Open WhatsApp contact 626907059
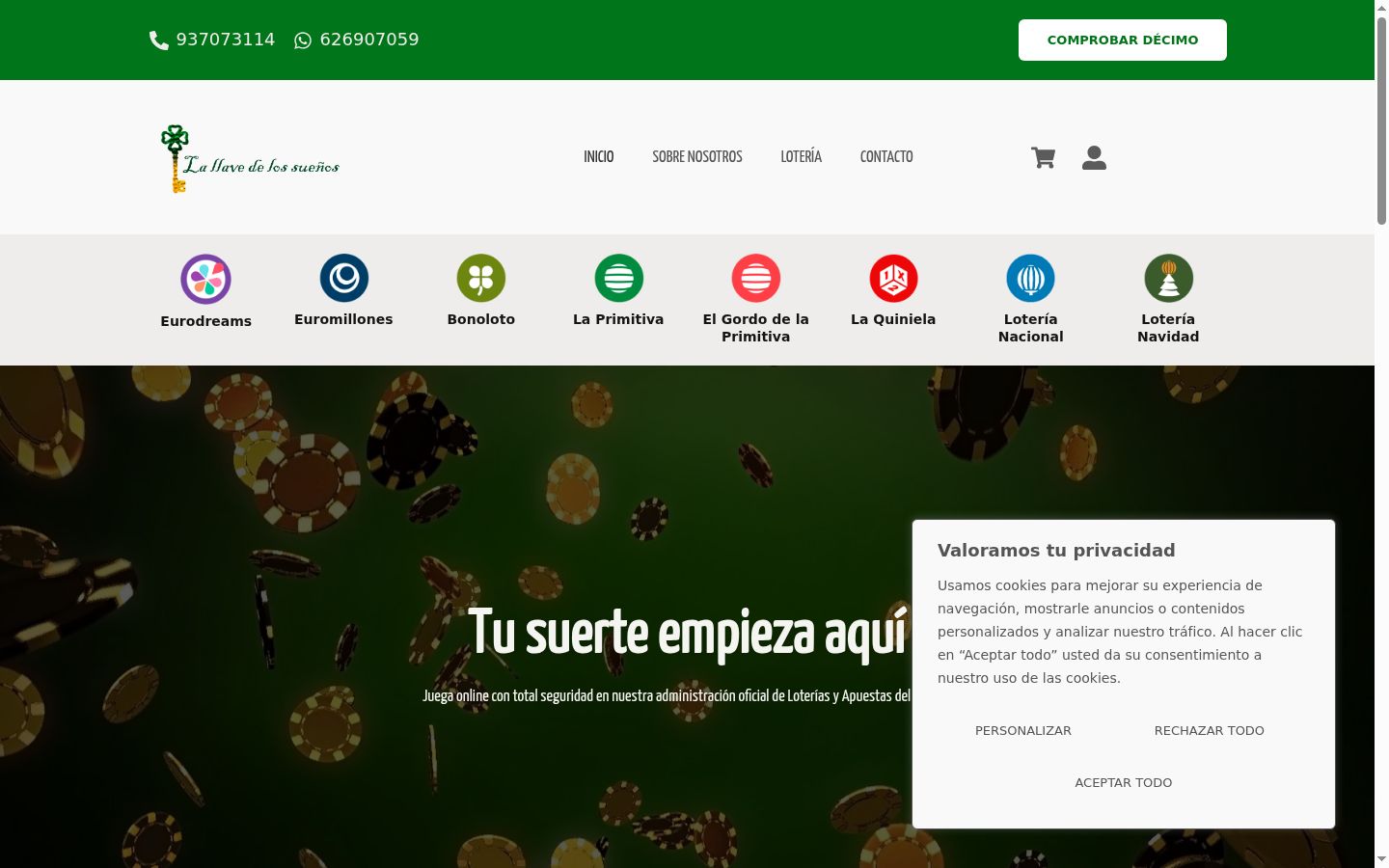Viewport: 1389px width, 868px height. (357, 40)
